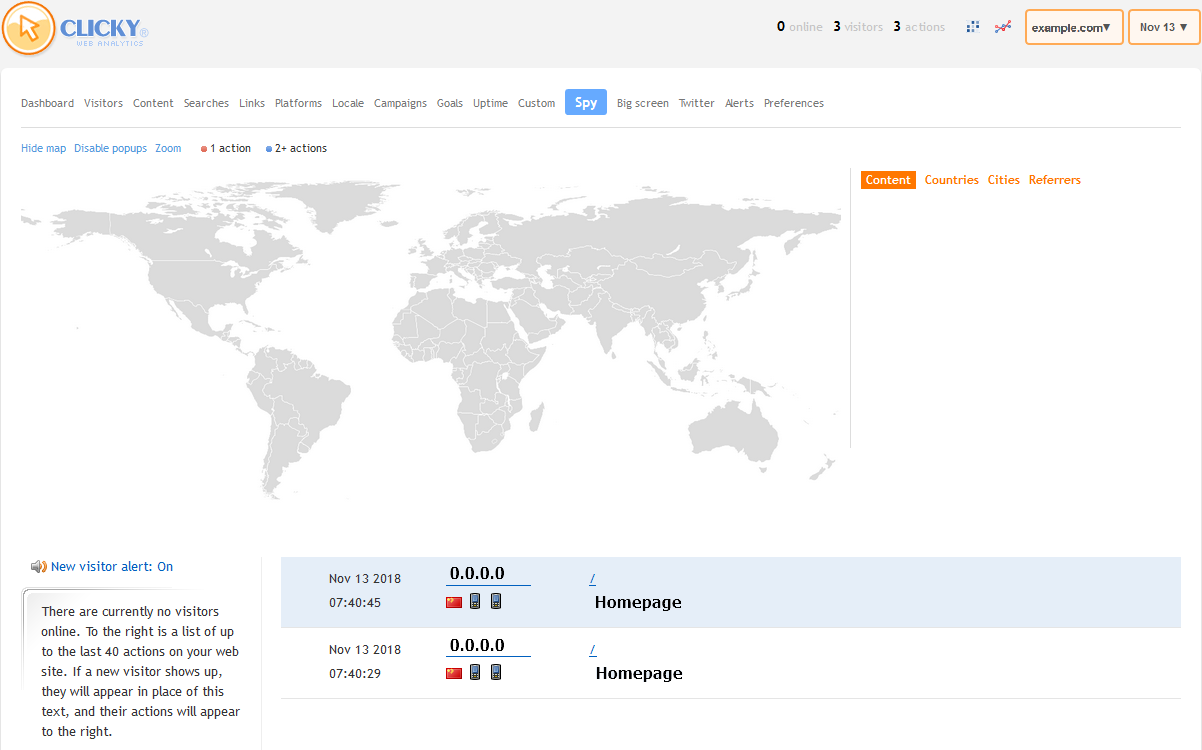The image size is (1202, 750).
Task: Hide the world map
Action: pos(43,149)
